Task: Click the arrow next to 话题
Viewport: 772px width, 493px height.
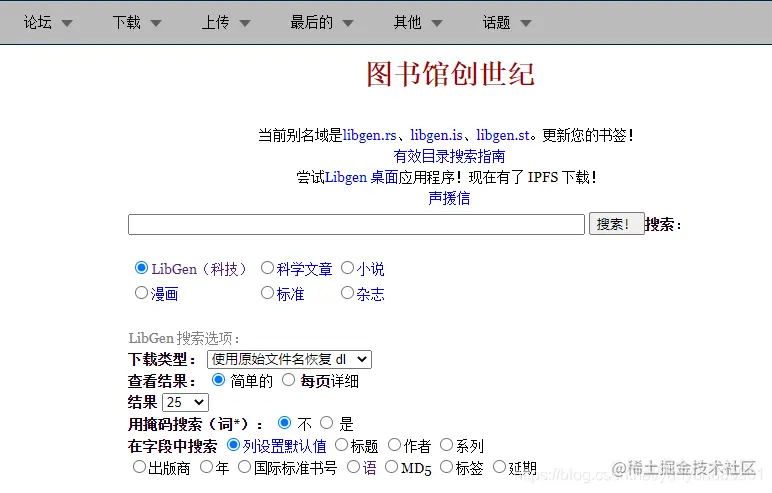Action: pos(526,23)
